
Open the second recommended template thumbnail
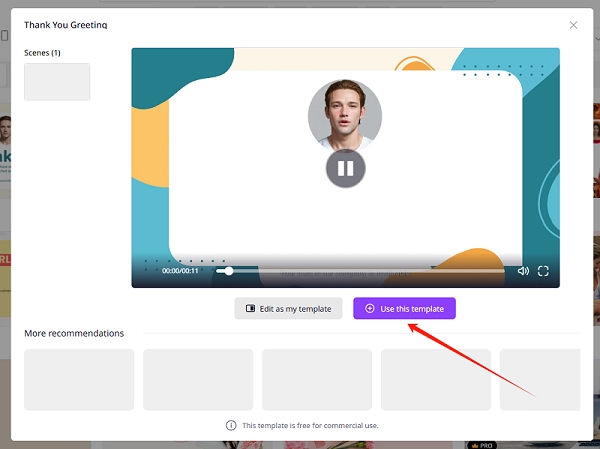click(198, 379)
